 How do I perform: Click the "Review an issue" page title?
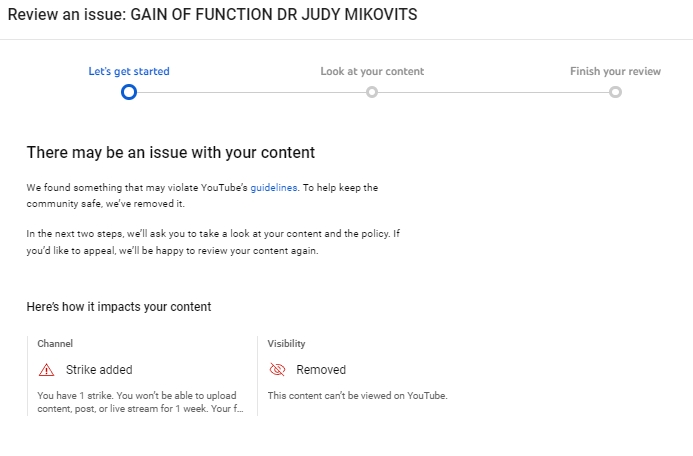213,17
